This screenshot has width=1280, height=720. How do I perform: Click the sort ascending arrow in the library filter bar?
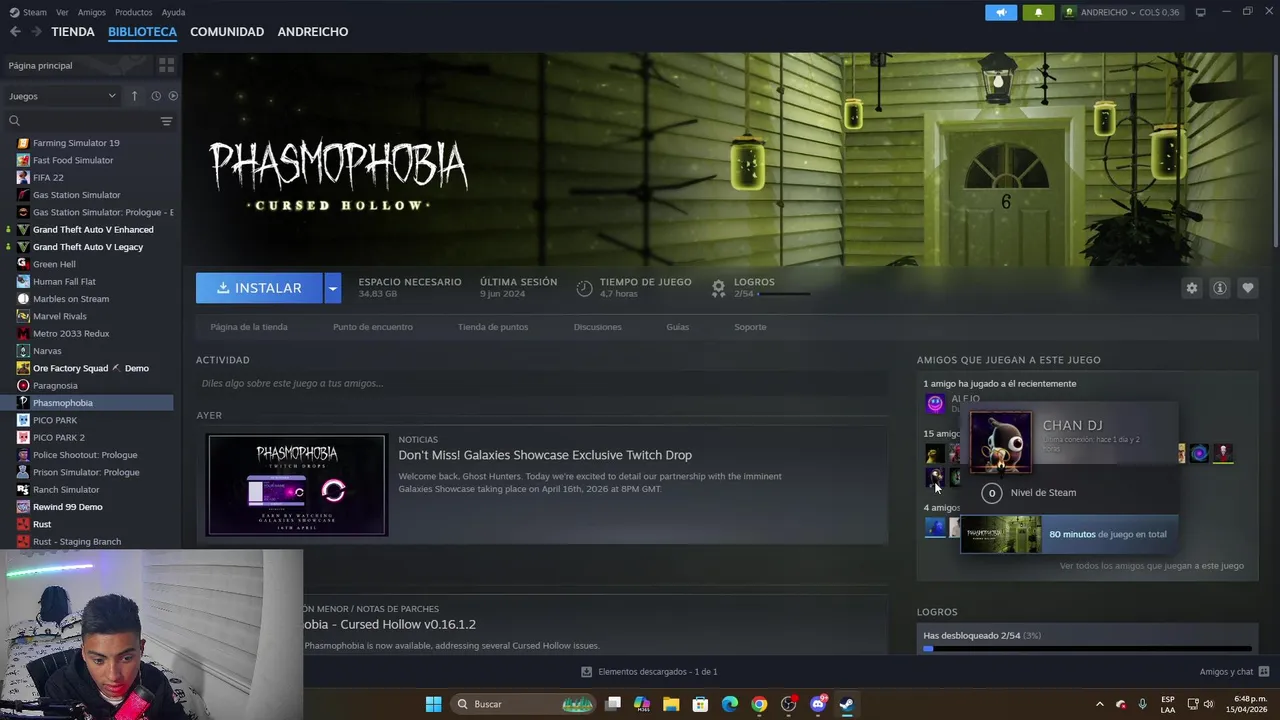[134, 96]
